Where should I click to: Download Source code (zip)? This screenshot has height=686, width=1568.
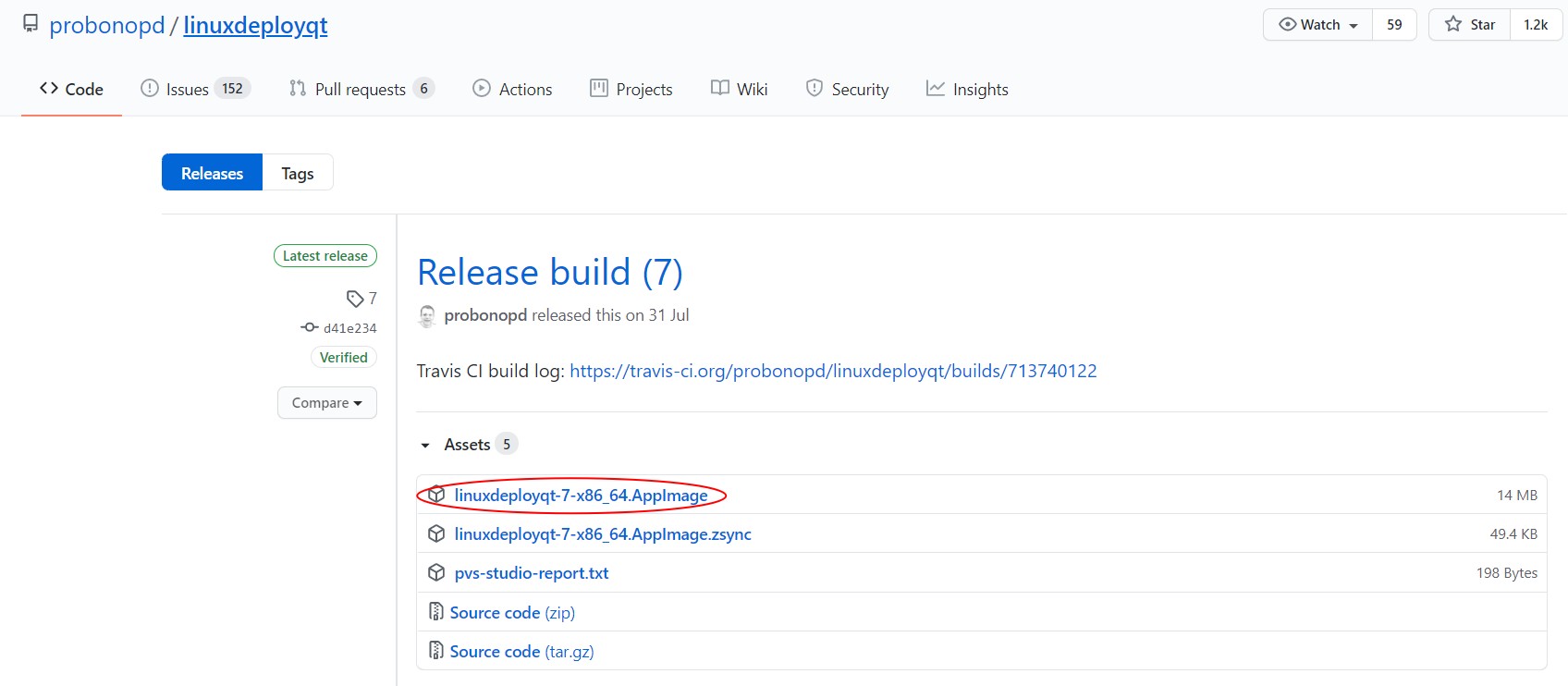coord(512,613)
